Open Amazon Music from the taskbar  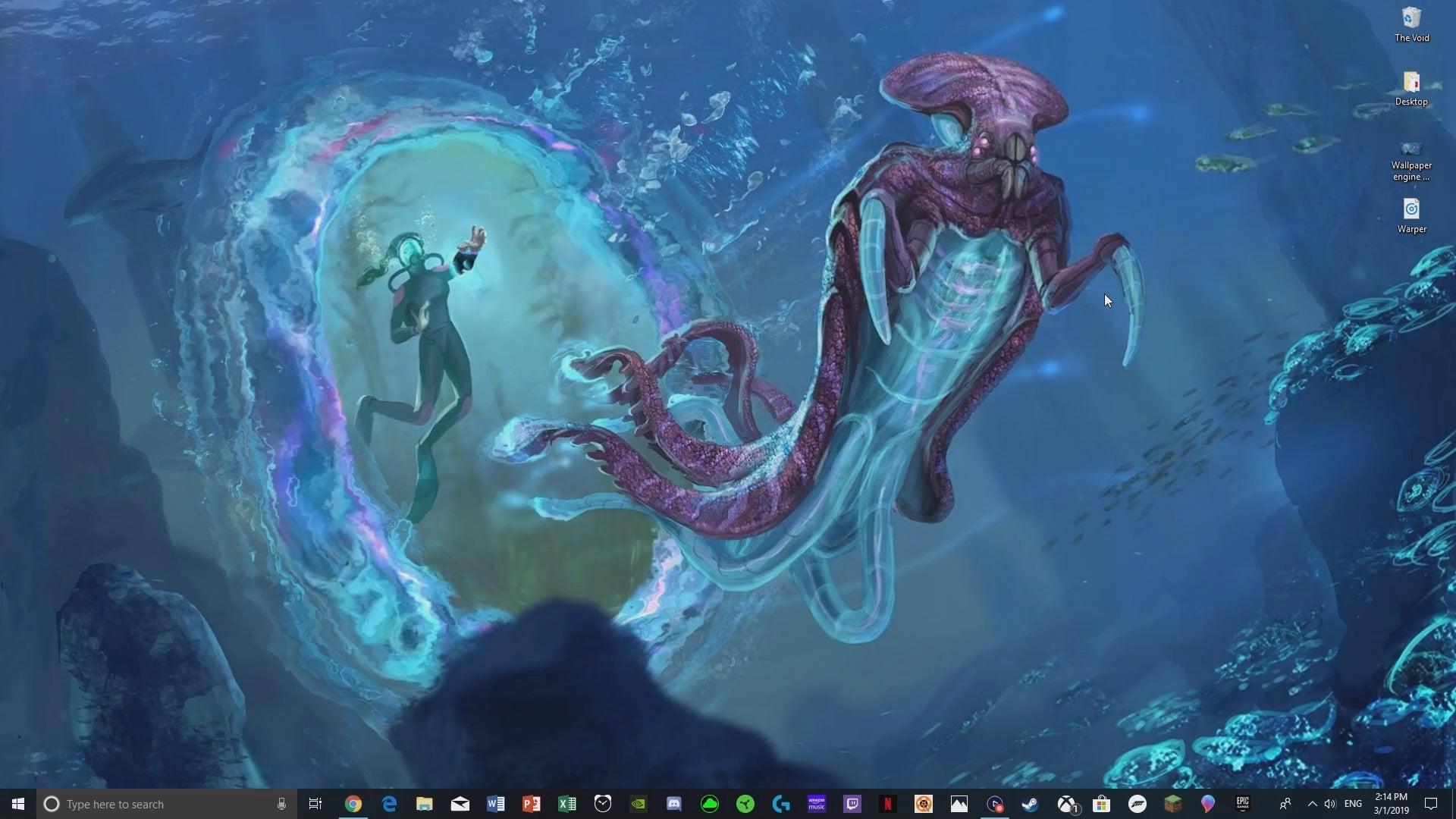click(817, 804)
